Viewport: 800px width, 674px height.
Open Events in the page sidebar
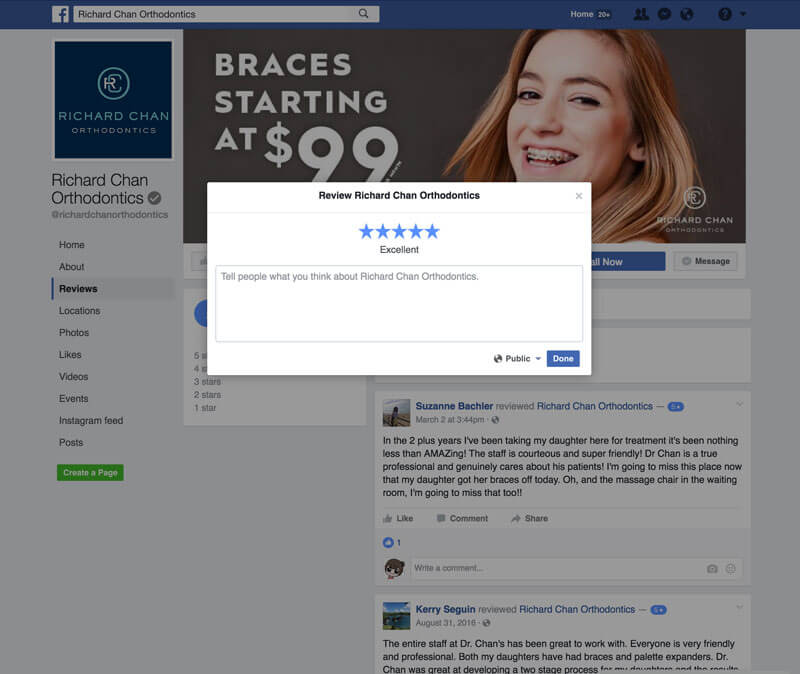coord(73,398)
